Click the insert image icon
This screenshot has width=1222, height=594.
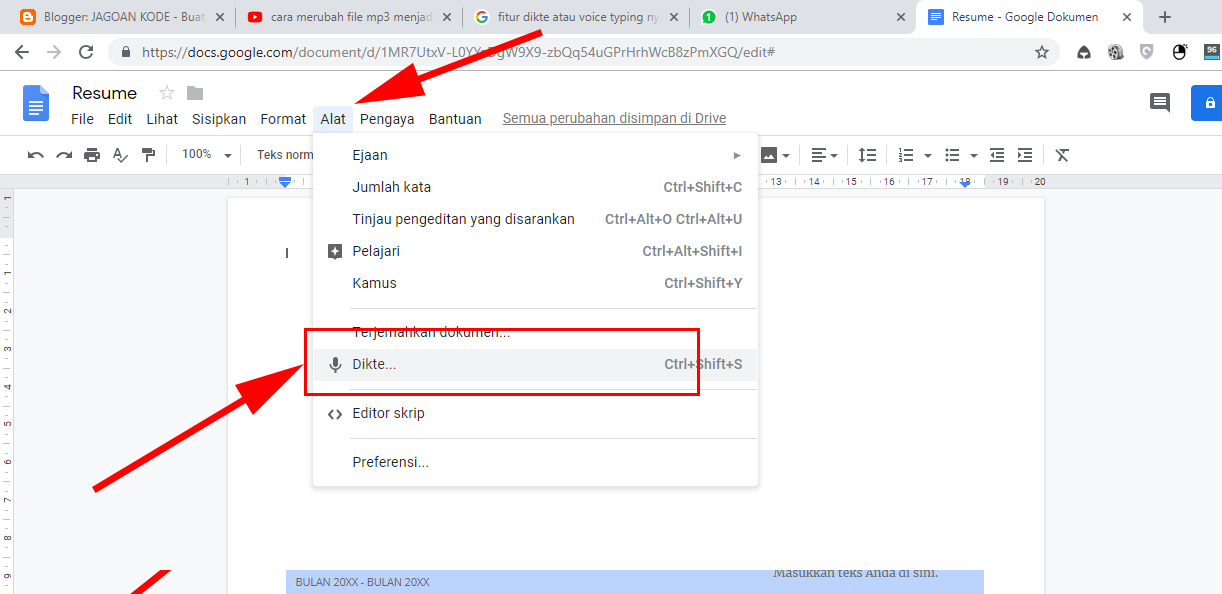point(769,155)
